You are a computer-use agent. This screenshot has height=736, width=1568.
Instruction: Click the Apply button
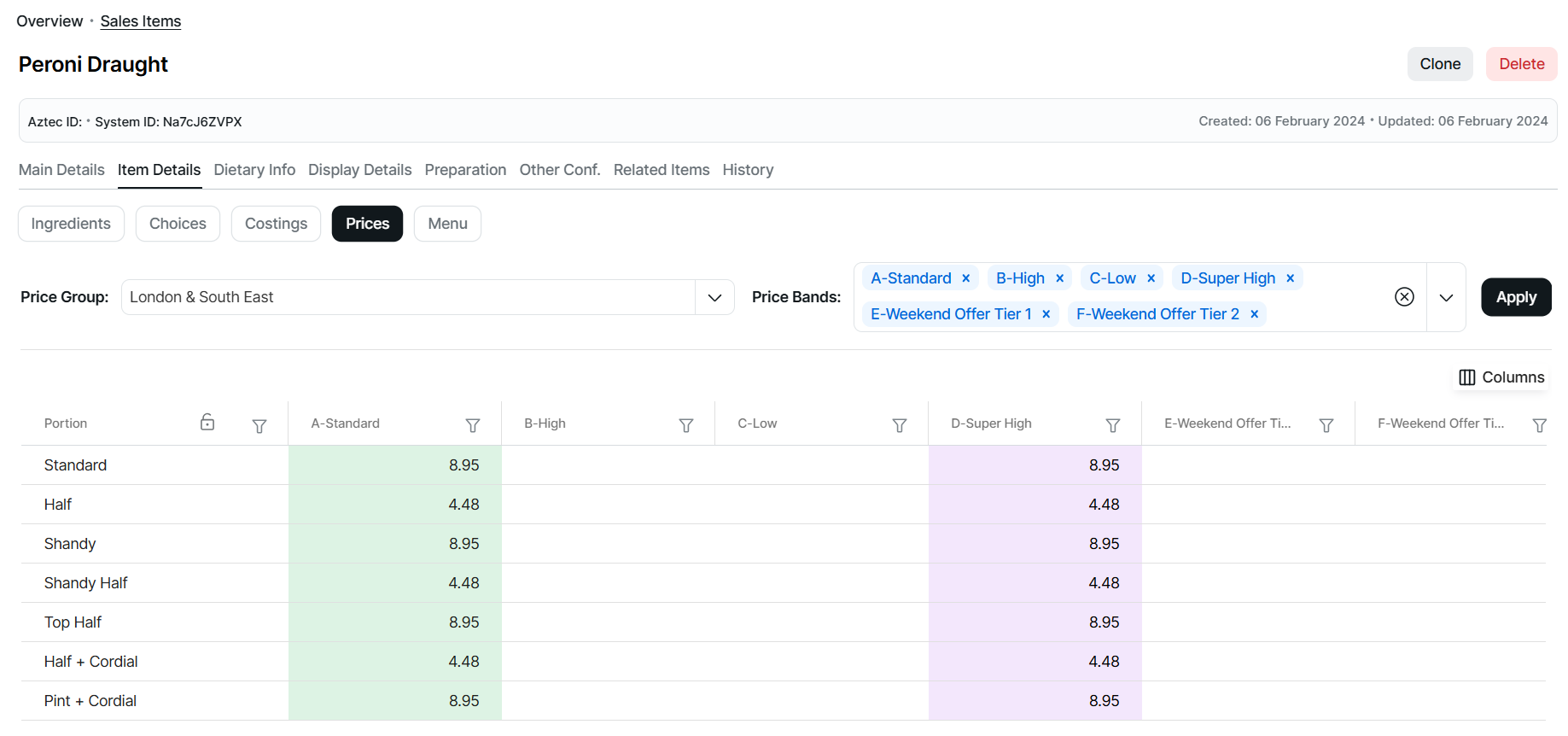point(1516,297)
